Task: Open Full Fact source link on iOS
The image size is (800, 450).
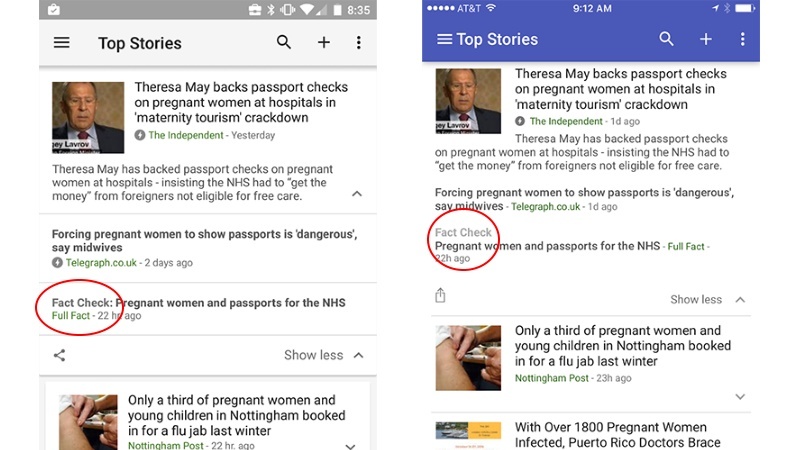Action: pyautogui.click(x=686, y=246)
